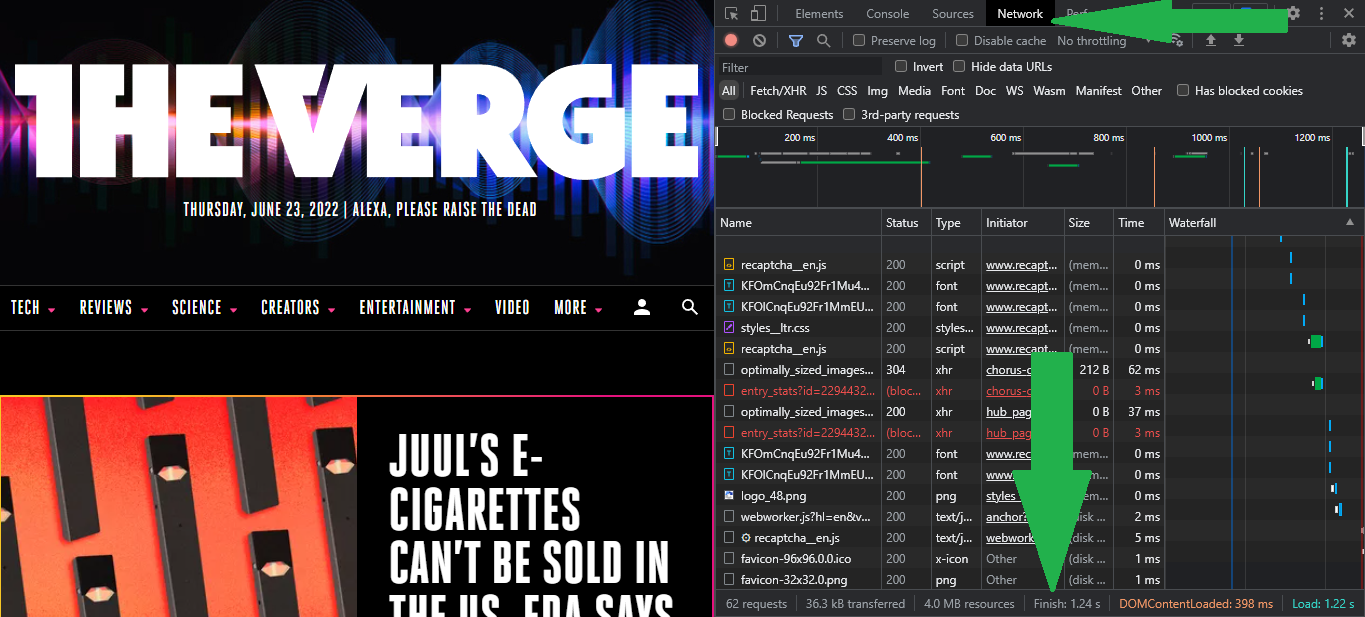Open network conditions icon beside throttling
Viewport: 1365px width, 617px height.
(x=1177, y=41)
